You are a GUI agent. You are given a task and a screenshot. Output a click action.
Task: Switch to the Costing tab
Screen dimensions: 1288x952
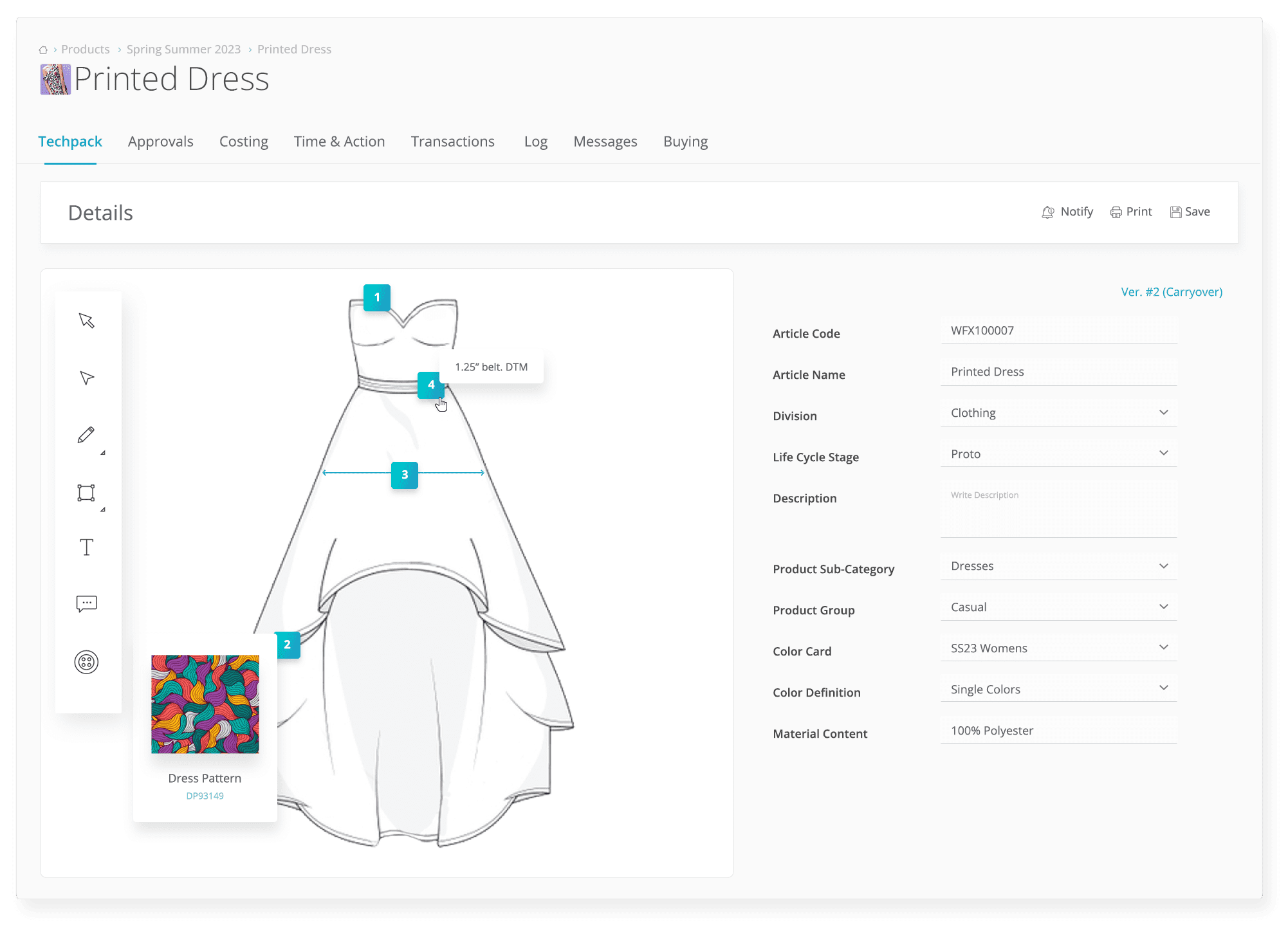244,141
